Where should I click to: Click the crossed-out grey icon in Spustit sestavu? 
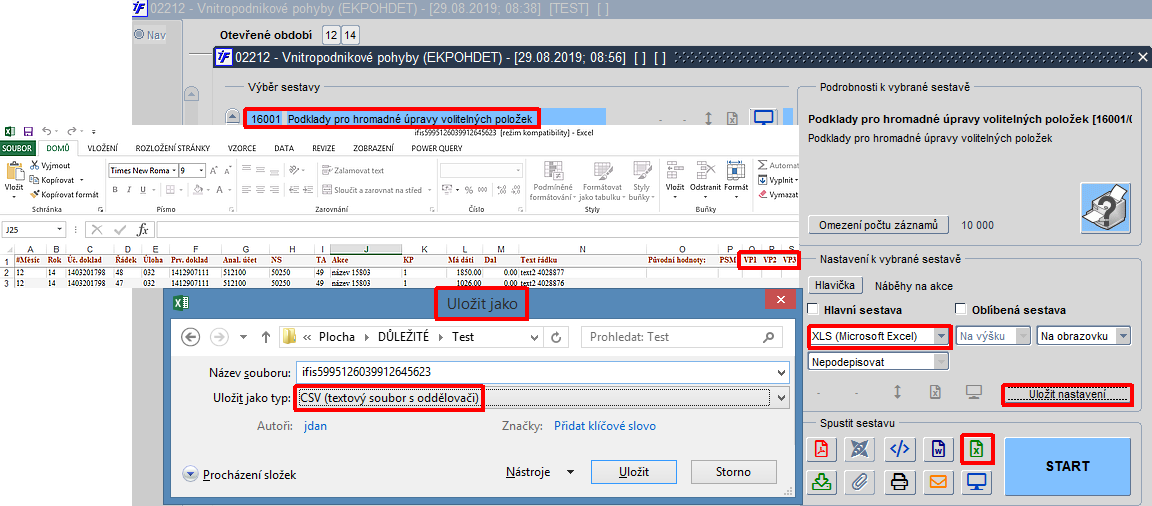click(860, 449)
